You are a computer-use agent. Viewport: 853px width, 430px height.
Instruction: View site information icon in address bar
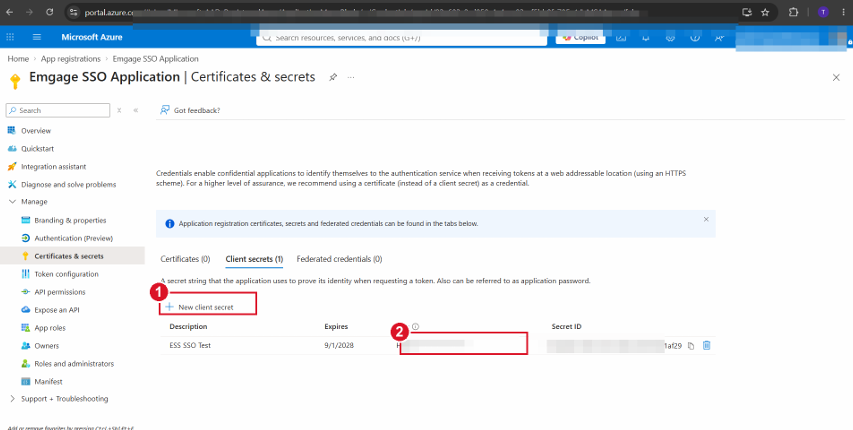74,12
